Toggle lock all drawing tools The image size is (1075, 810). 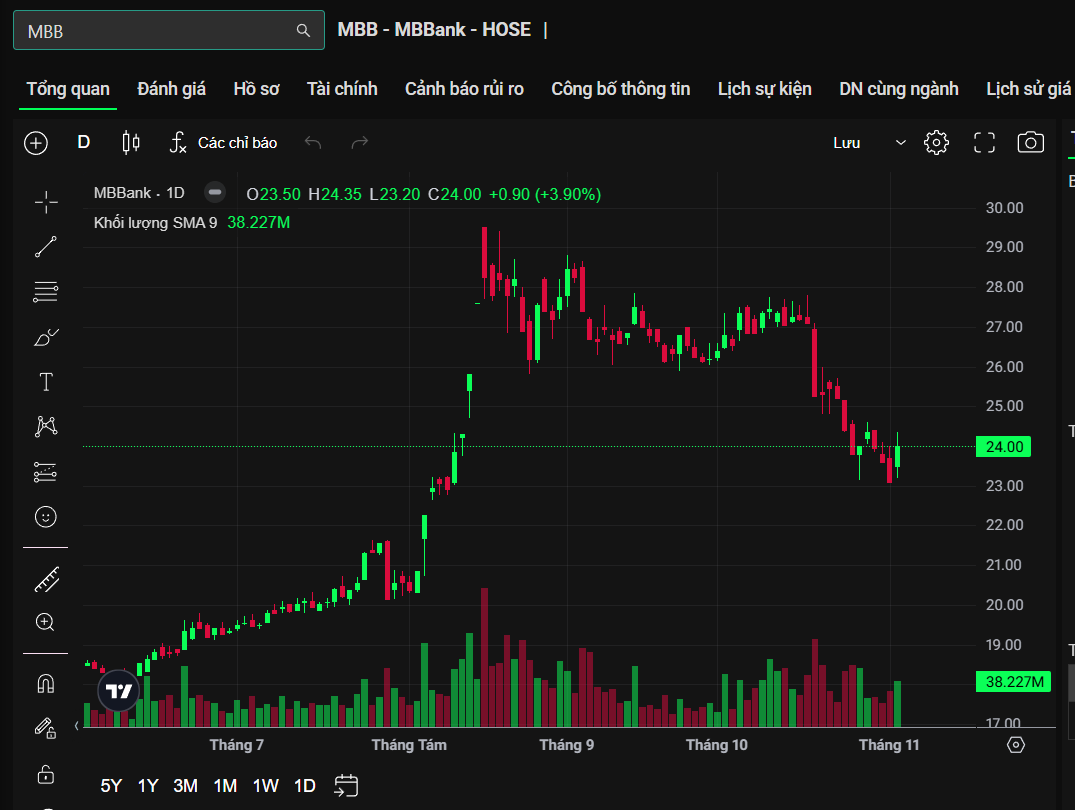[x=46, y=774]
